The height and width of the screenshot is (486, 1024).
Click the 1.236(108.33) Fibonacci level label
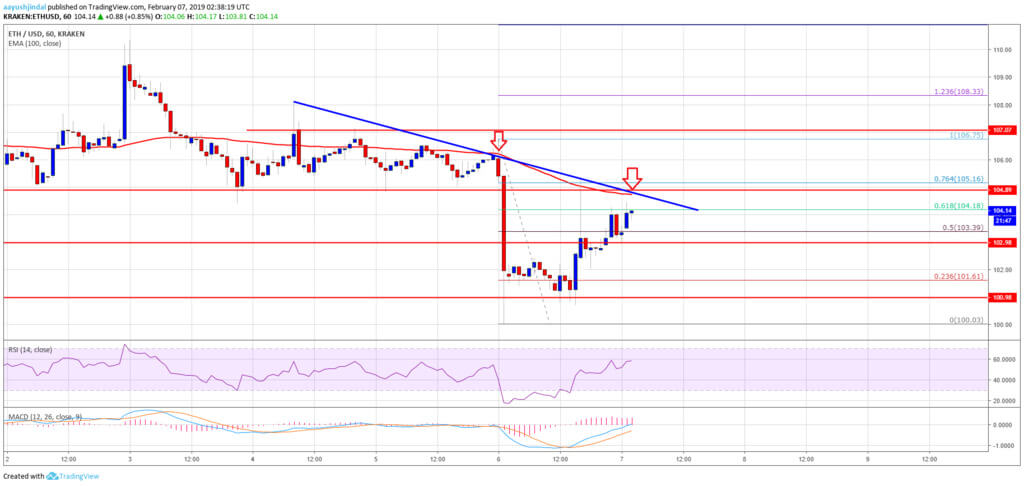[961, 91]
